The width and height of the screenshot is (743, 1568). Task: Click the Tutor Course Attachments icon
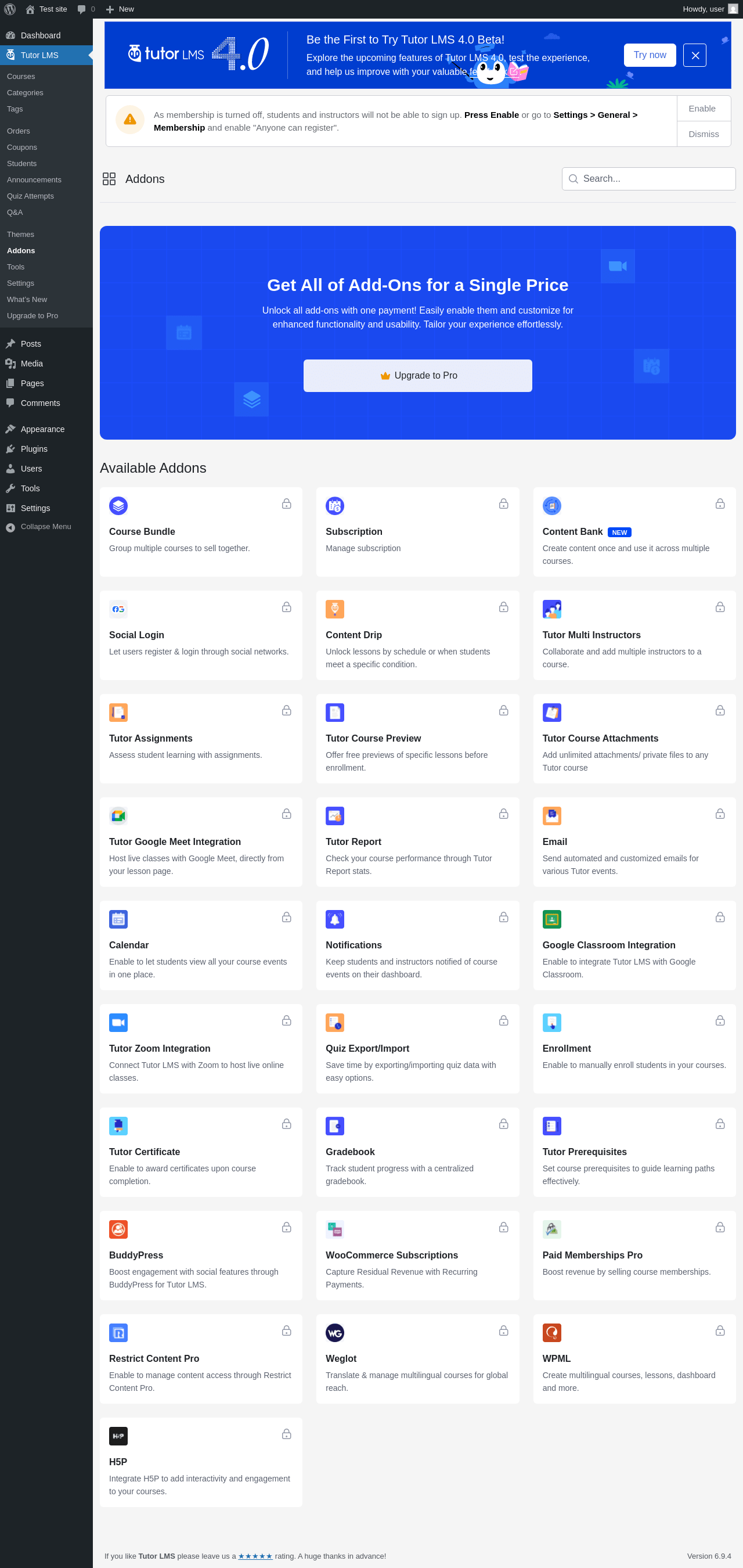click(x=551, y=712)
